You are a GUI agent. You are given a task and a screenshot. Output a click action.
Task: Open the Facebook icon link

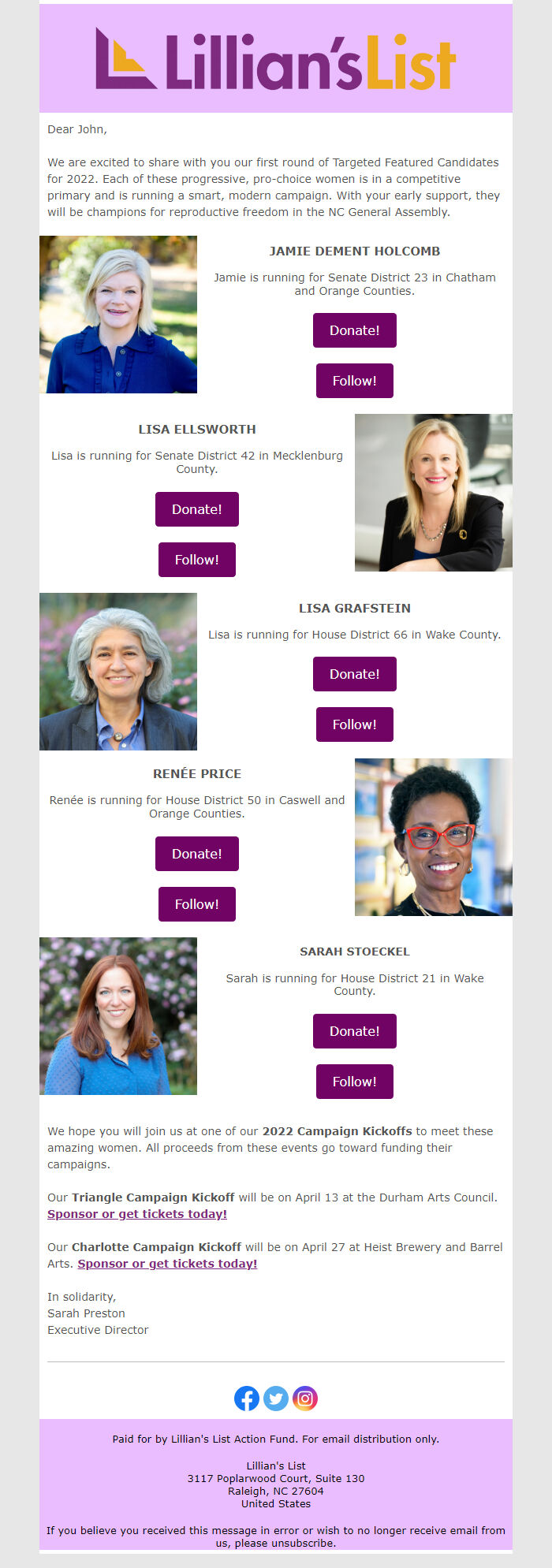[247, 1399]
